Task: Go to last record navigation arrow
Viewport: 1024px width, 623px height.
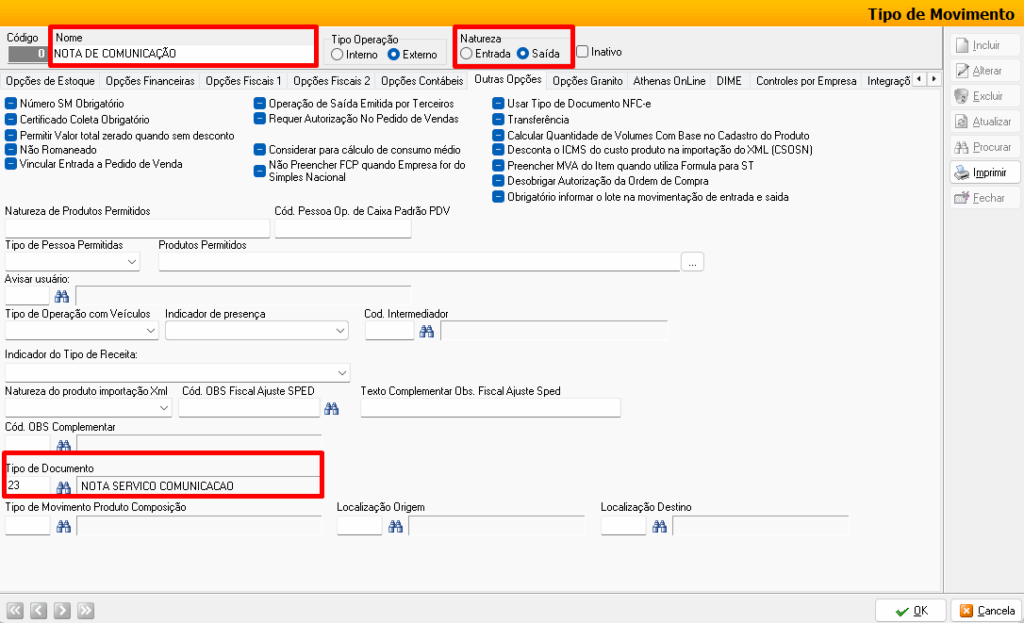Action: 85,609
